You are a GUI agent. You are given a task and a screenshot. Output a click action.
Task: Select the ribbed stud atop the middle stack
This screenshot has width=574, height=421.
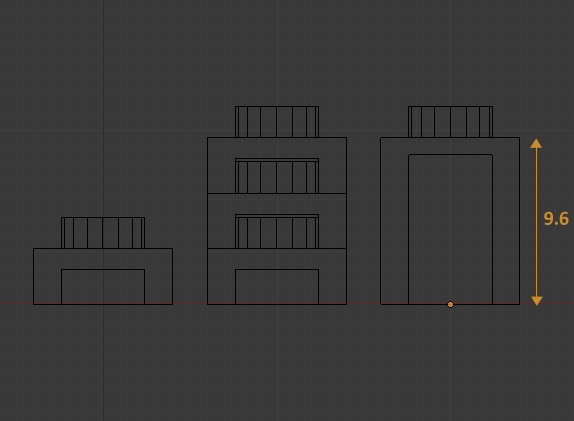(x=277, y=122)
